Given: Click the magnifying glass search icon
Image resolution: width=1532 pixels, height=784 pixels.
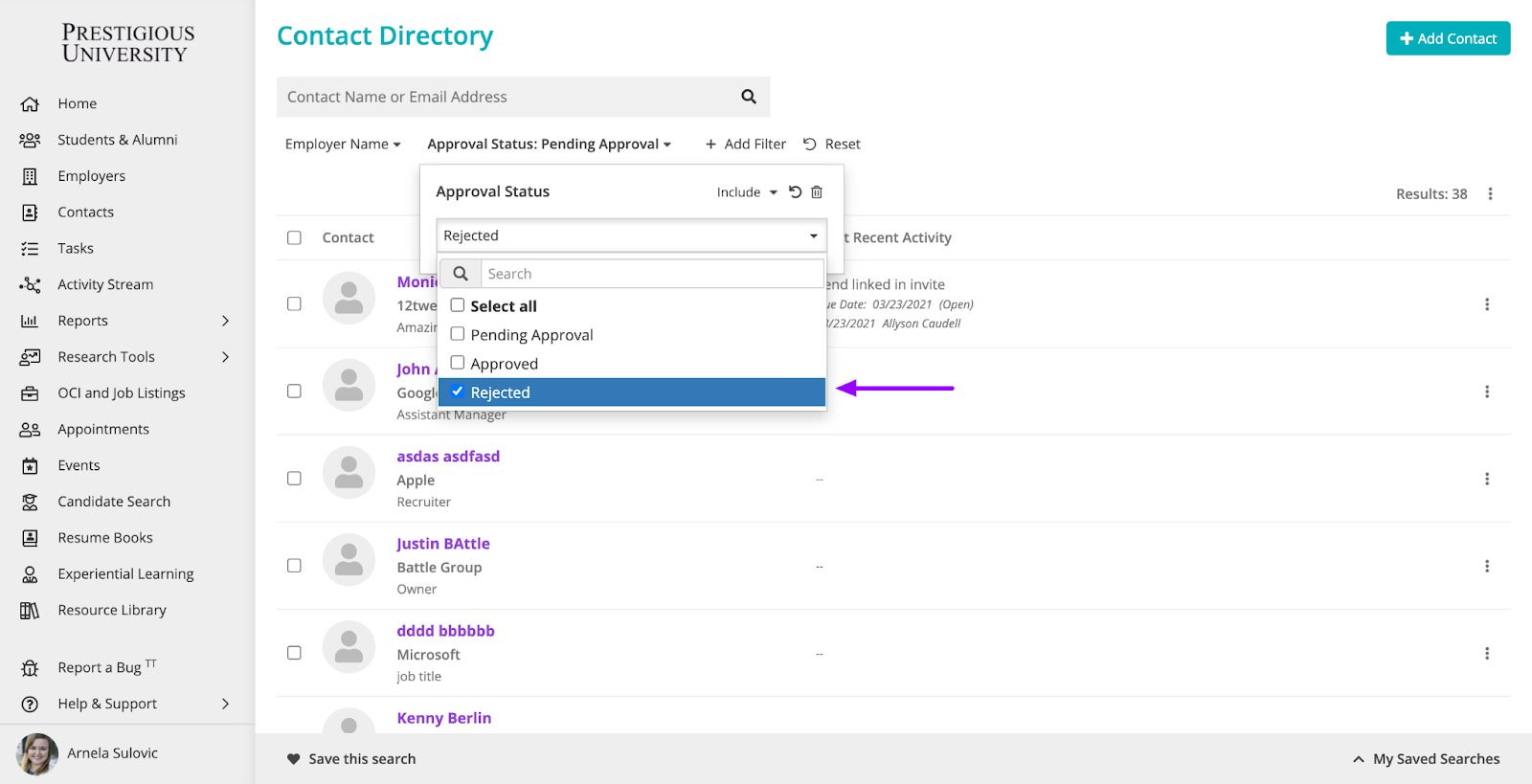Looking at the screenshot, I should 749,97.
